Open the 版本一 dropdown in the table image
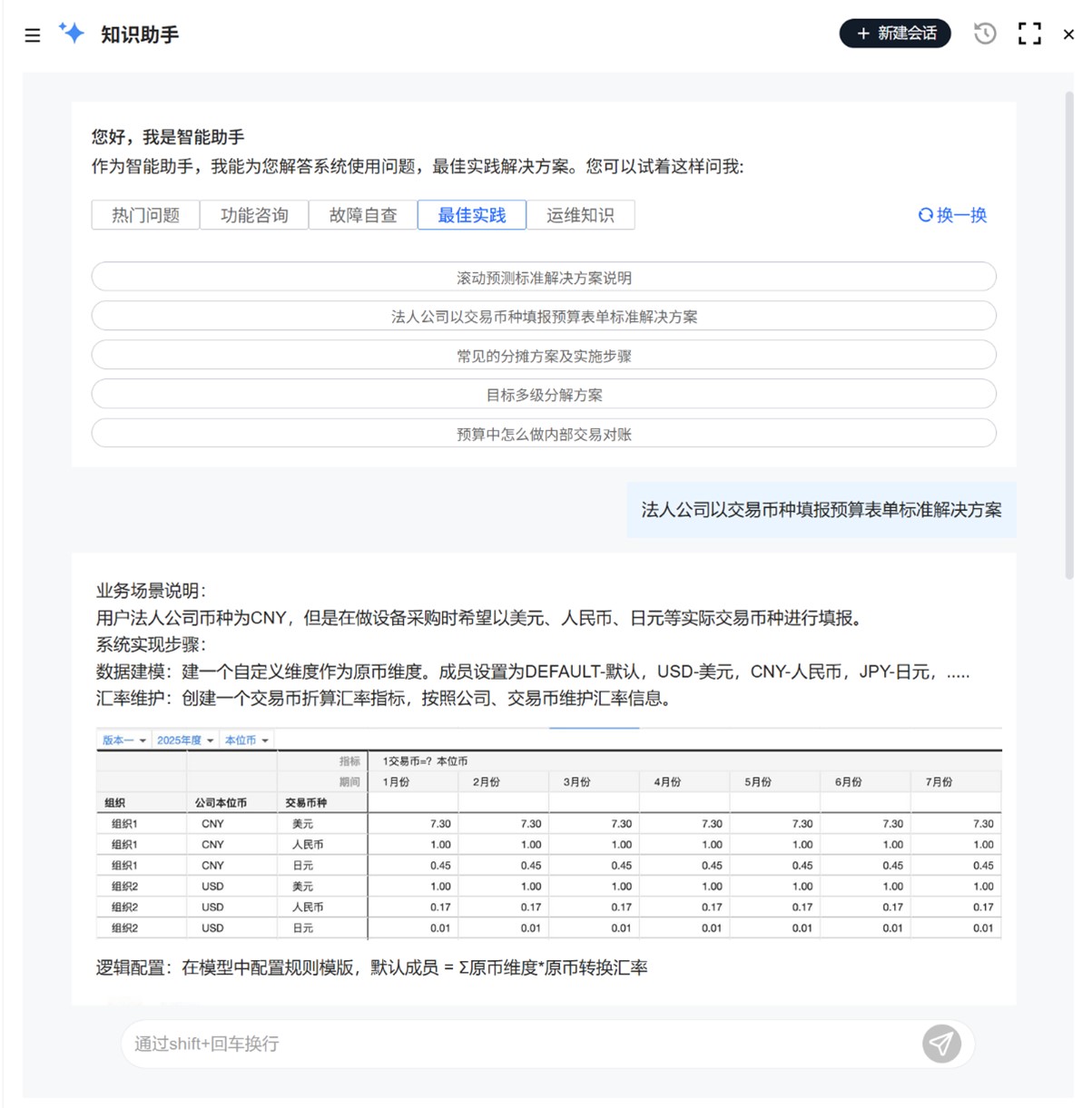The width and height of the screenshot is (1092, 1108). (x=123, y=740)
